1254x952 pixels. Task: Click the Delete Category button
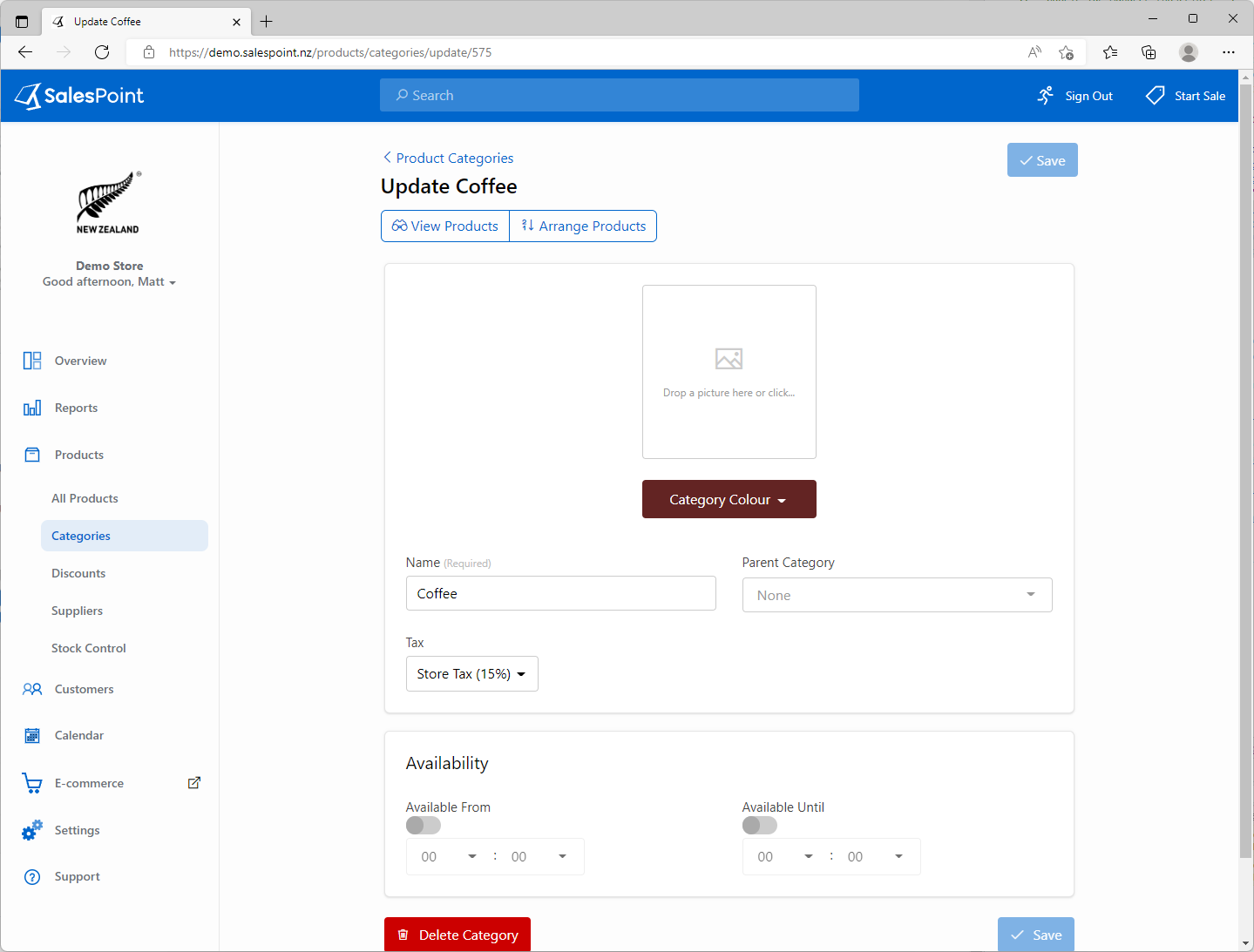[x=457, y=934]
